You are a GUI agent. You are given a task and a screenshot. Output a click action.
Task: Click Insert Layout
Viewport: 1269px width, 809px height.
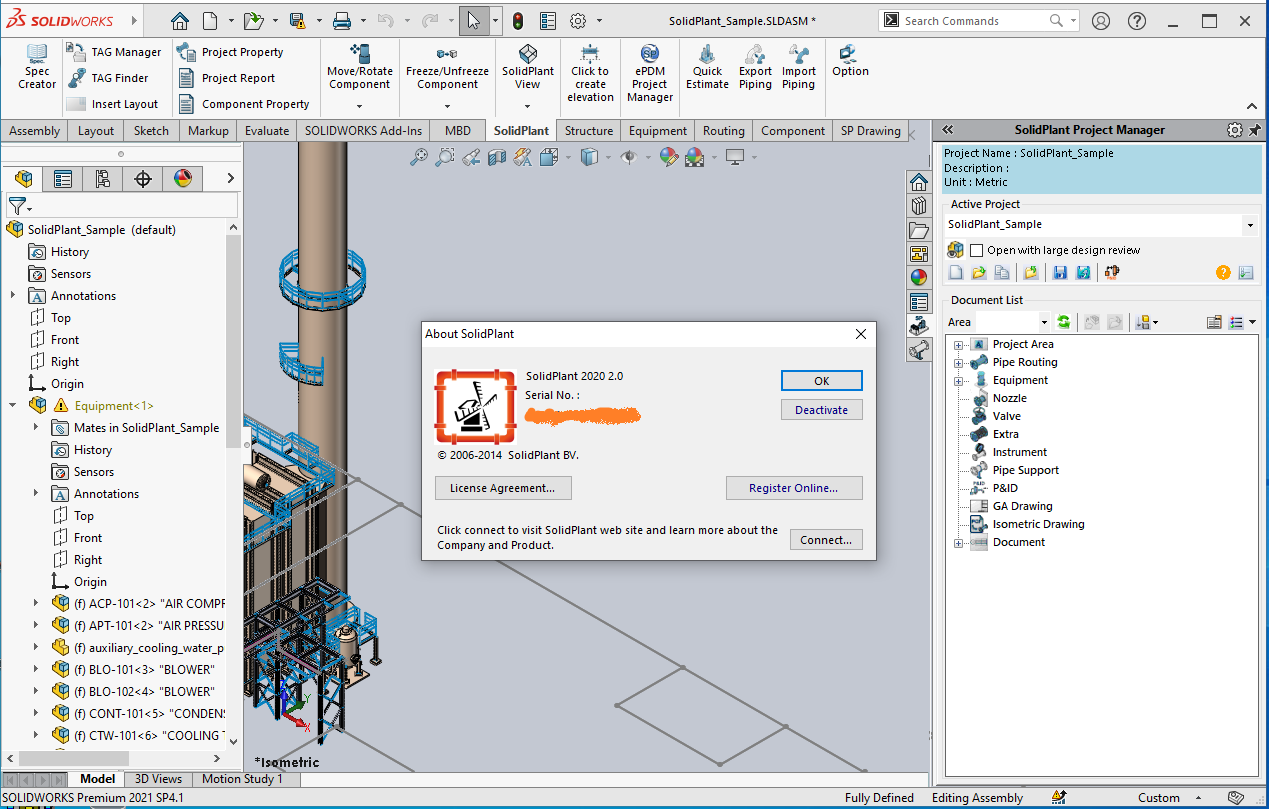112,104
